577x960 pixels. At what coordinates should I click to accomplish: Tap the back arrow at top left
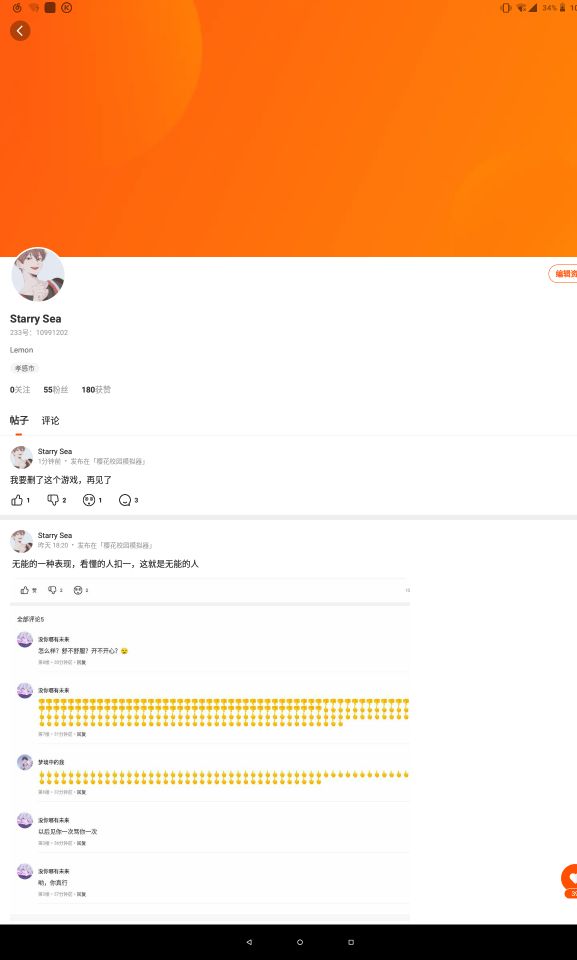pyautogui.click(x=20, y=31)
